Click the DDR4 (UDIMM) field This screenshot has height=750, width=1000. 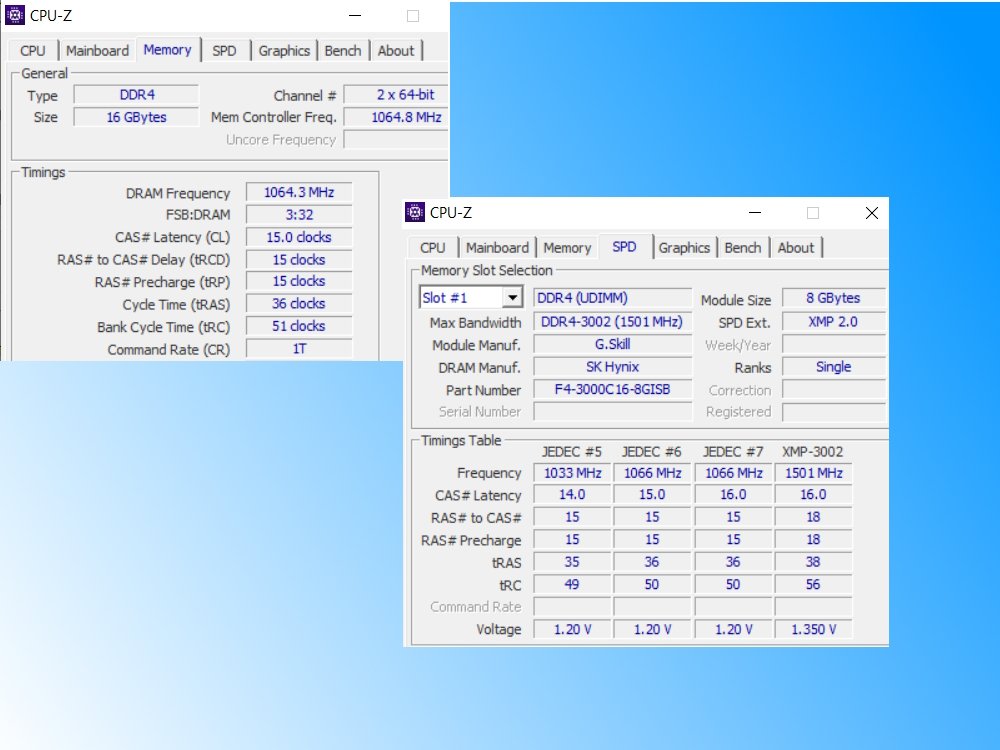pyautogui.click(x=612, y=298)
